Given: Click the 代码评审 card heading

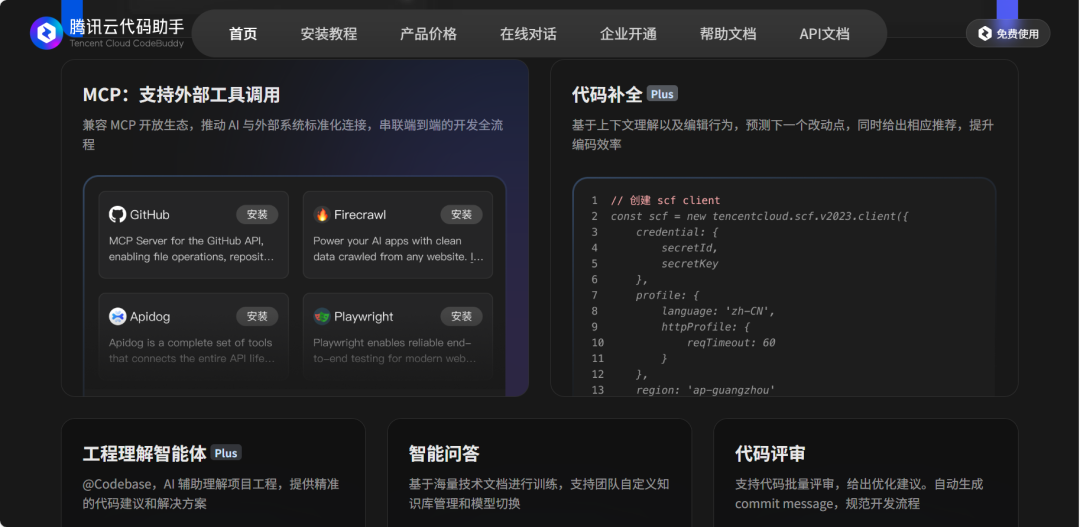Looking at the screenshot, I should tap(770, 453).
